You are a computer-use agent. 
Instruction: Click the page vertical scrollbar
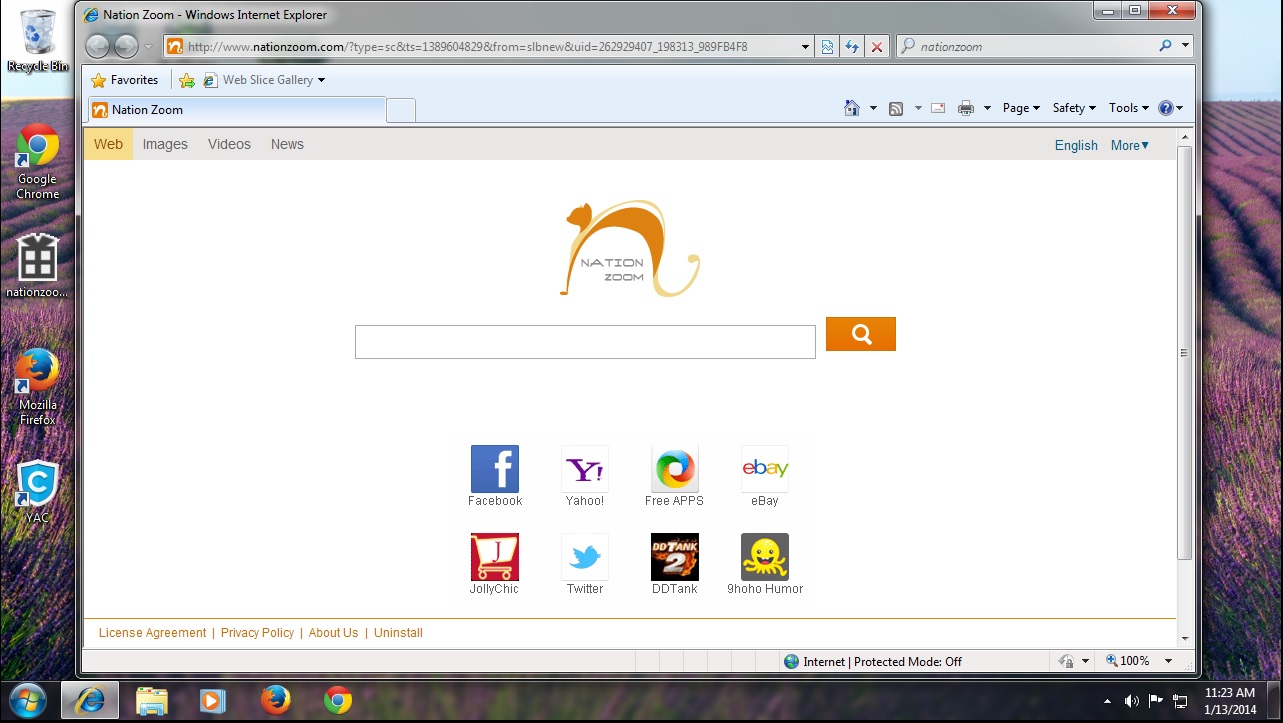[1184, 352]
